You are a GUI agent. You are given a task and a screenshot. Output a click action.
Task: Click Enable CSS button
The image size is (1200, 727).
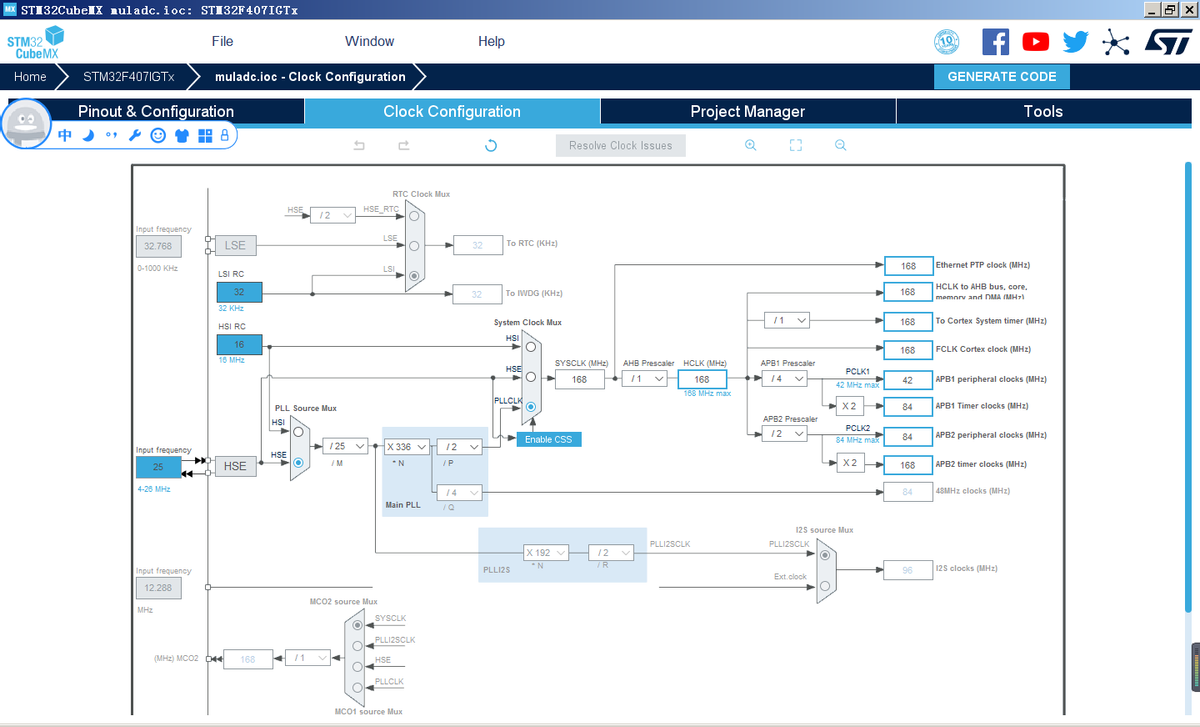point(548,439)
